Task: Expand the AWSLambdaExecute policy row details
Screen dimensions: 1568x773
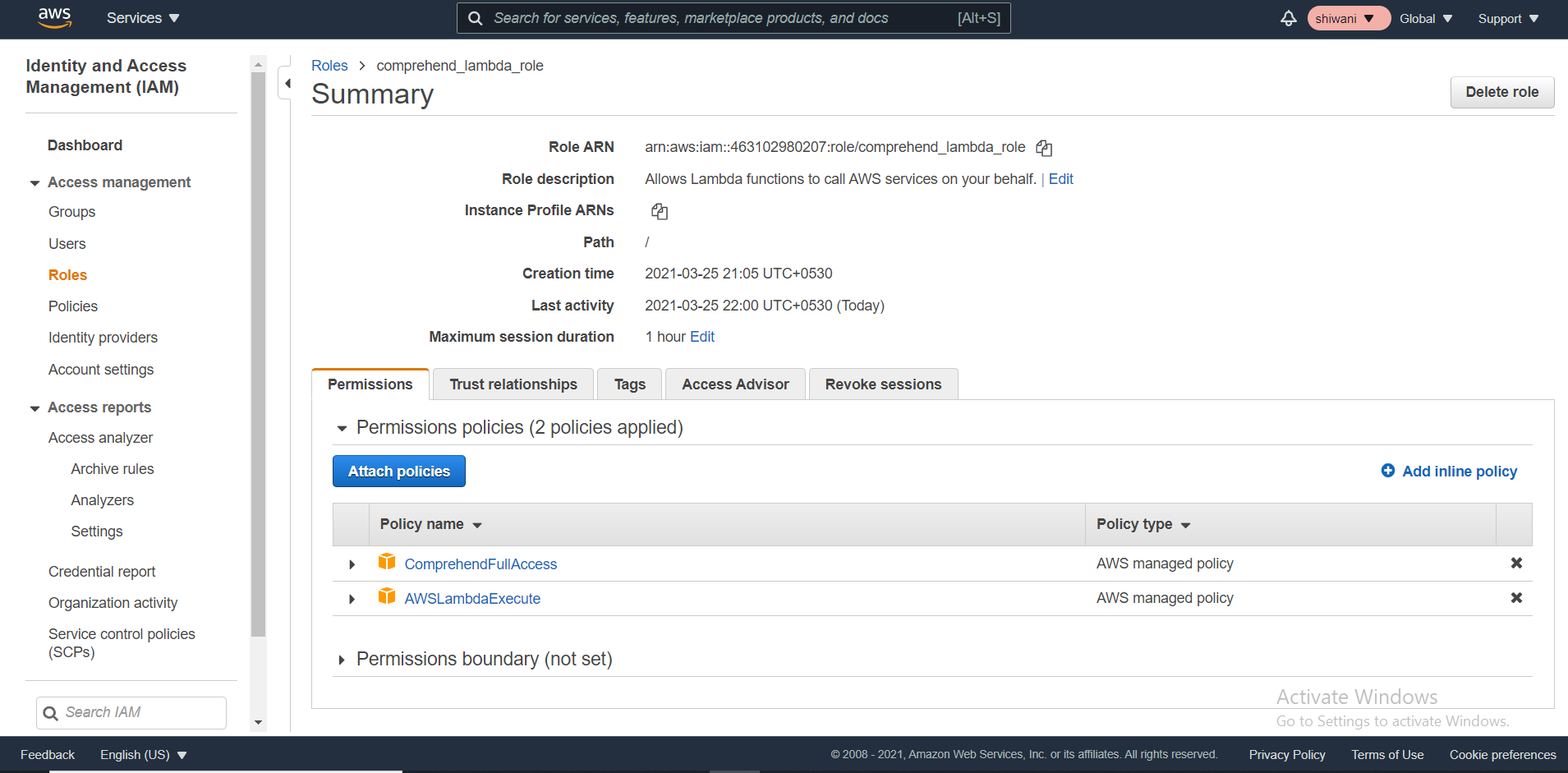Action: click(x=352, y=599)
